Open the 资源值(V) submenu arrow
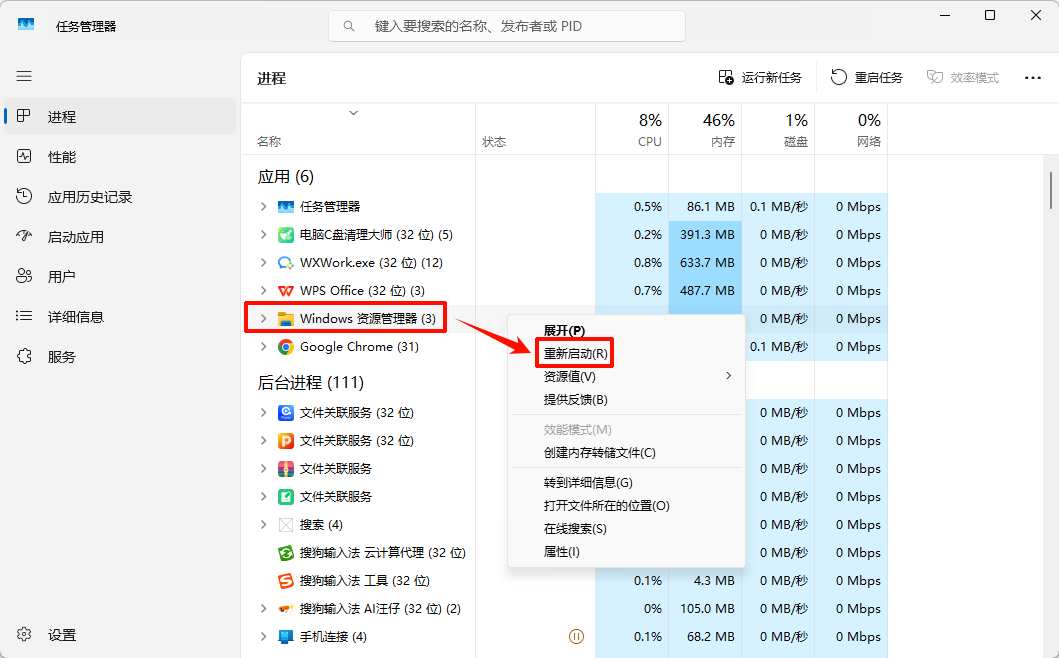The width and height of the screenshot is (1059, 658). coord(728,376)
